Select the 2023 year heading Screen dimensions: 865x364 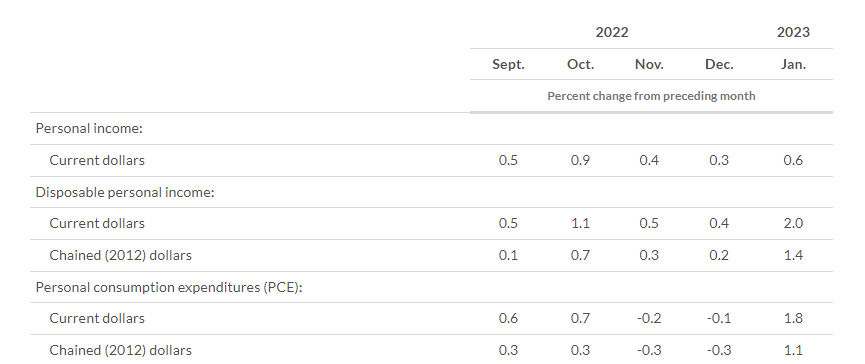793,33
